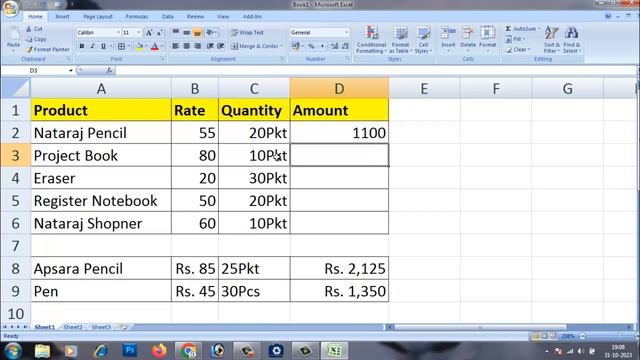Click the Delete Cells icon
Screen dimensions: 640x360
pyautogui.click(x=468, y=33)
